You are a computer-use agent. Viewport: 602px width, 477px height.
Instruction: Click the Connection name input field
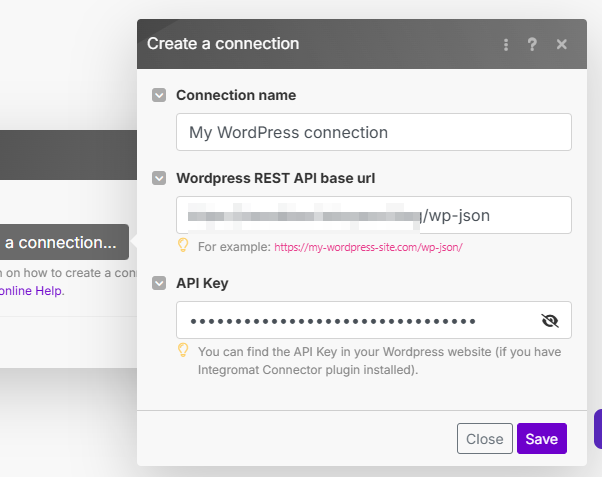tap(374, 132)
